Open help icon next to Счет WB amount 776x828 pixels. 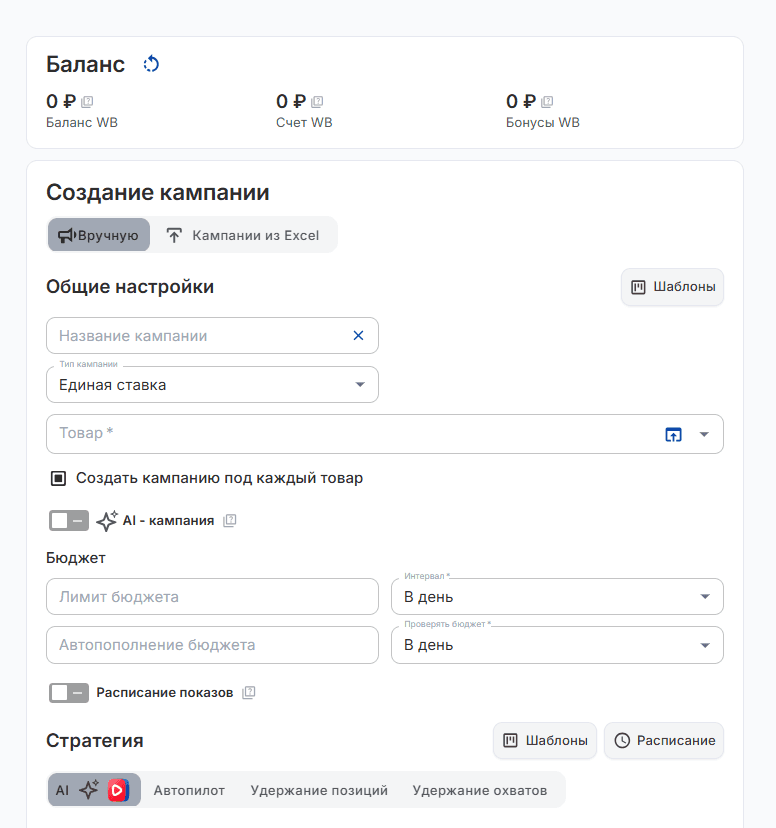(317, 101)
